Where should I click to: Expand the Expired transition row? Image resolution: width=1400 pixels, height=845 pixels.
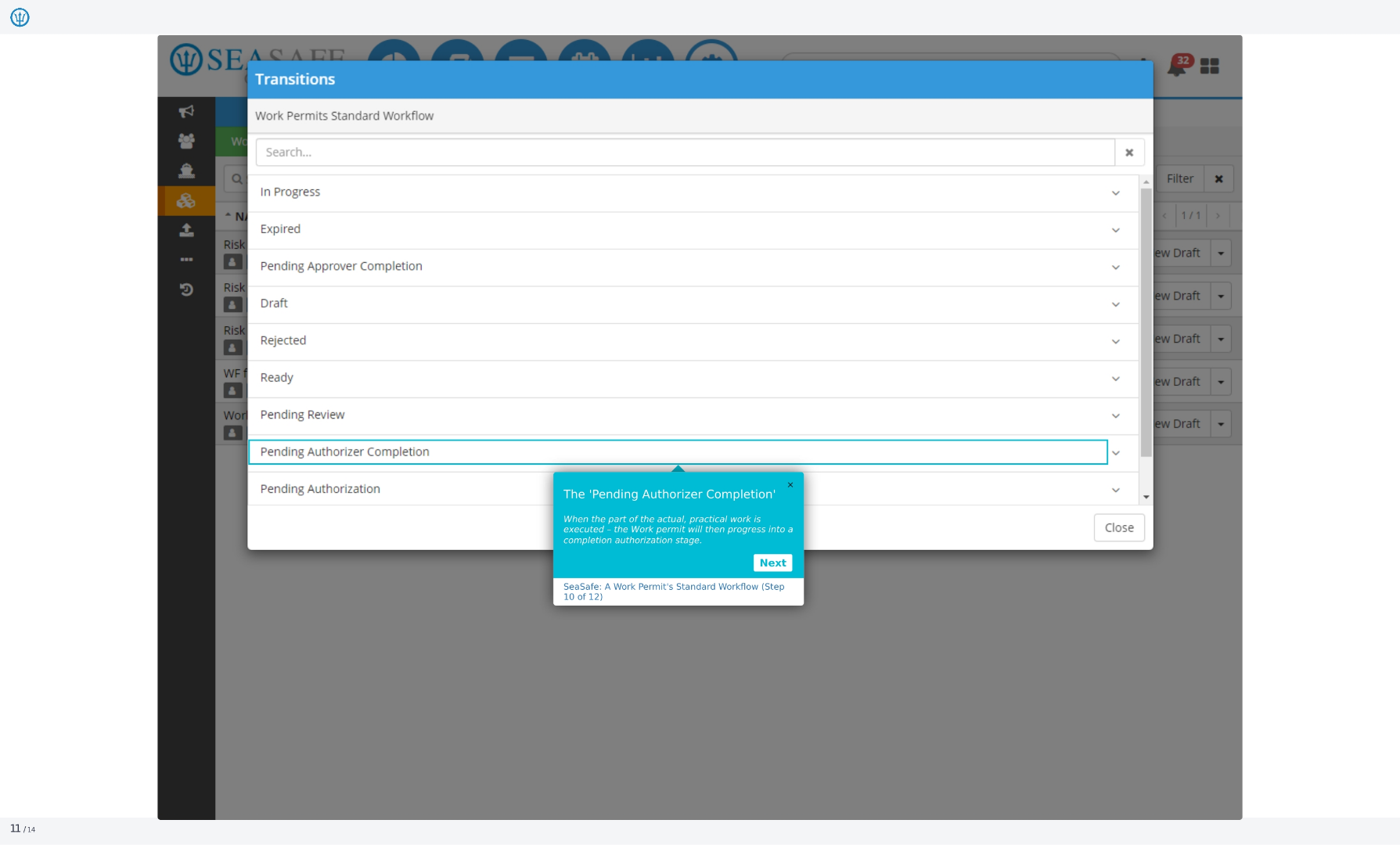click(x=1116, y=230)
